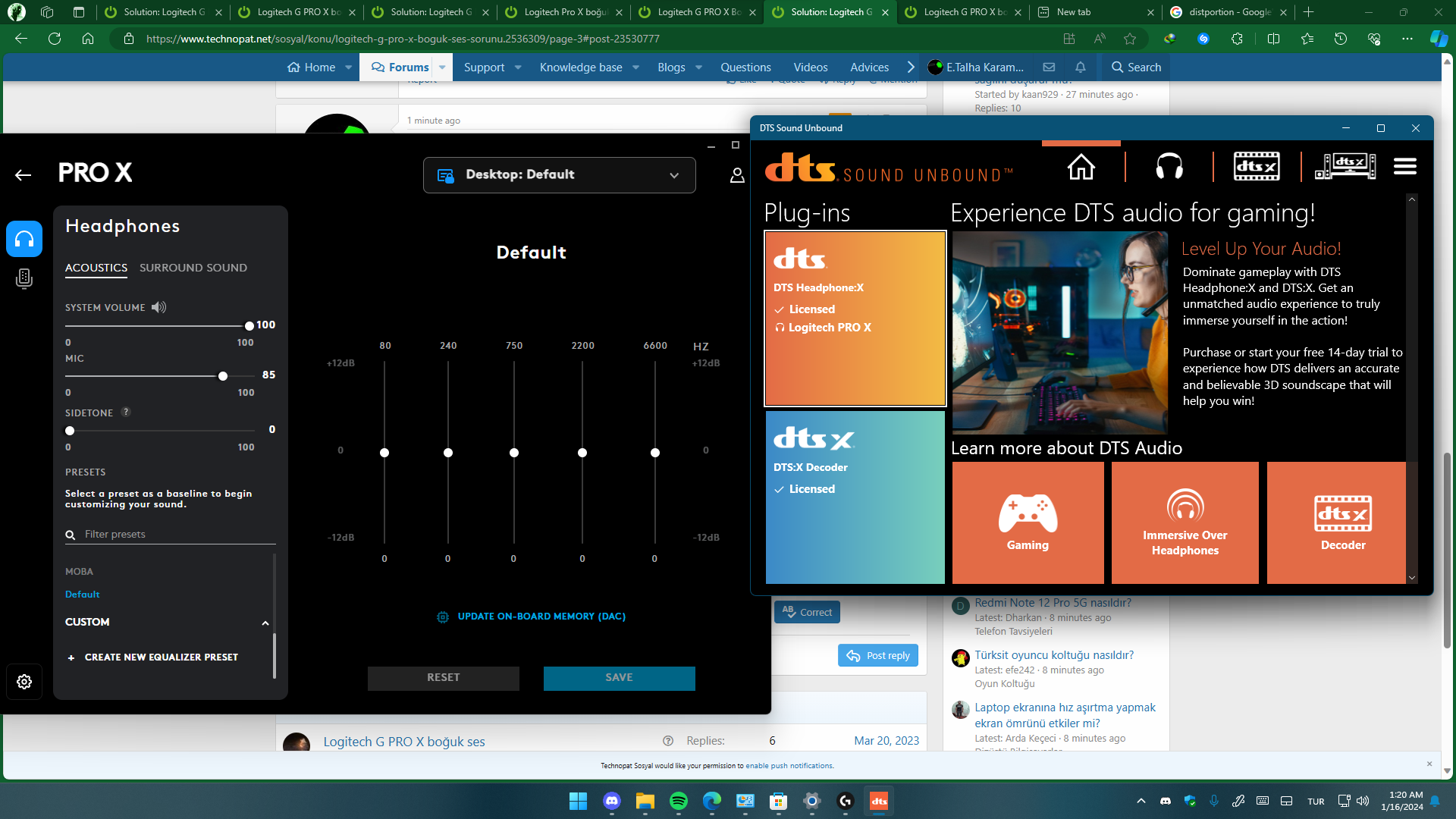The width and height of the screenshot is (1456, 819).
Task: Mute system volume speaker icon
Action: click(158, 307)
